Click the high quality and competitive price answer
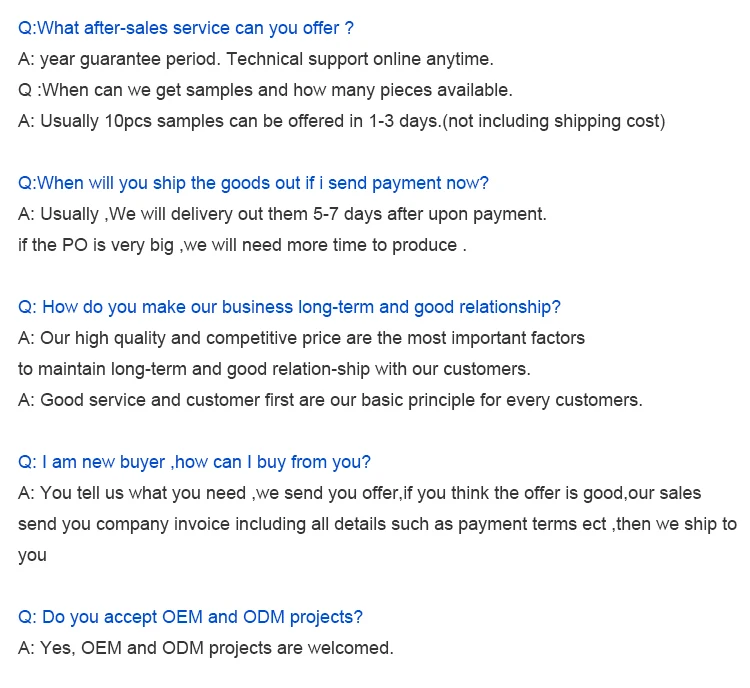 click(x=301, y=338)
